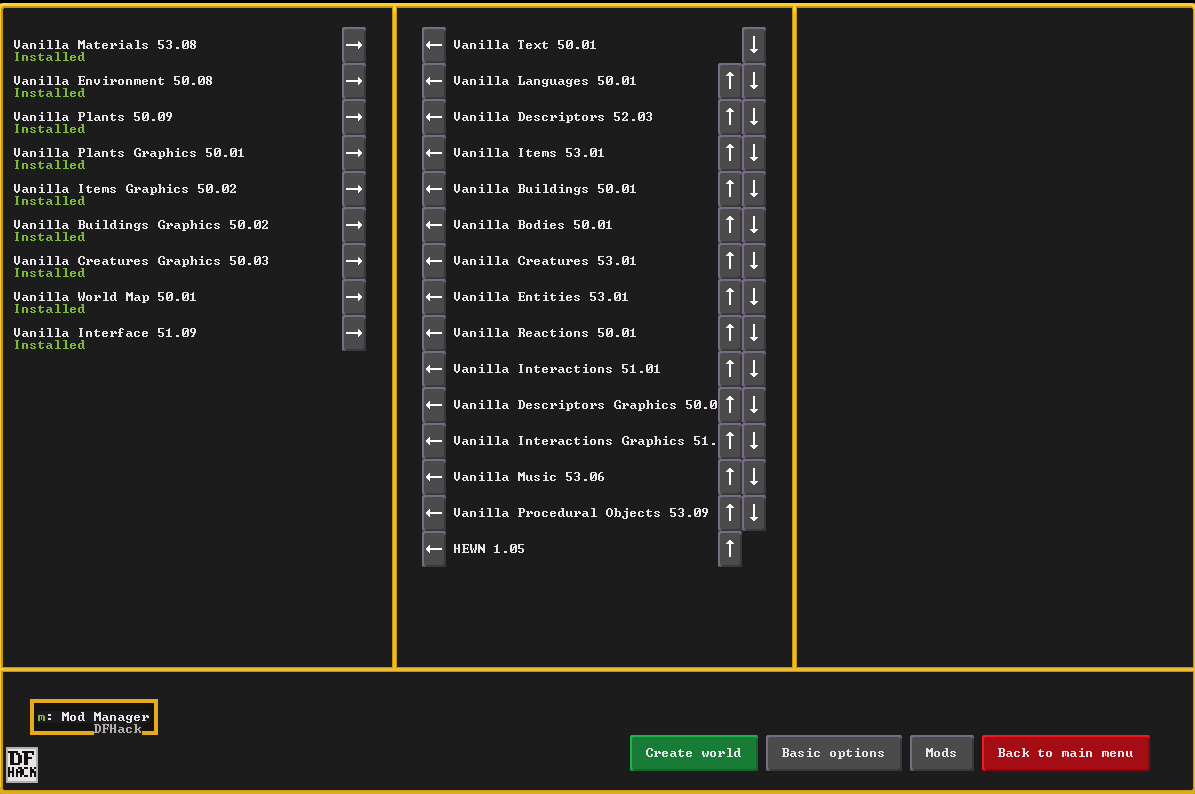
Task: Open the Mods button
Action: (x=941, y=753)
